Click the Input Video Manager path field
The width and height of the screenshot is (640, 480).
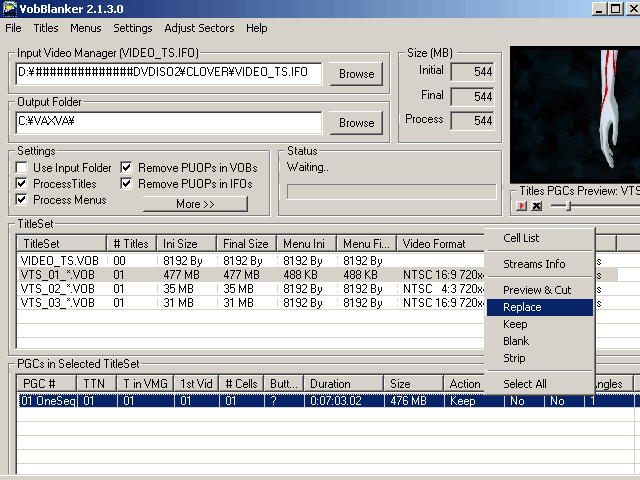click(169, 73)
